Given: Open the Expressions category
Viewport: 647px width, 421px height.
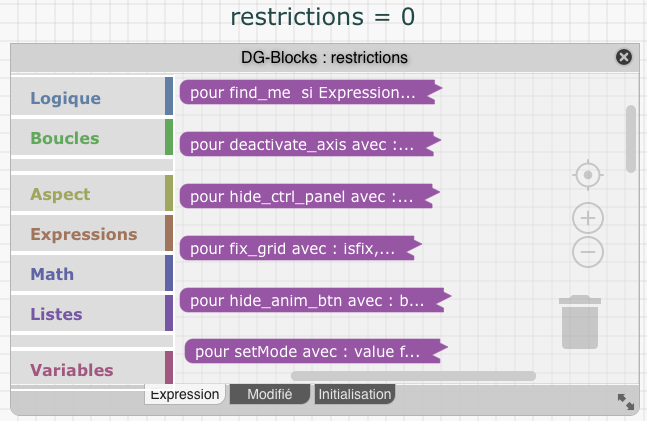Looking at the screenshot, I should click(84, 234).
